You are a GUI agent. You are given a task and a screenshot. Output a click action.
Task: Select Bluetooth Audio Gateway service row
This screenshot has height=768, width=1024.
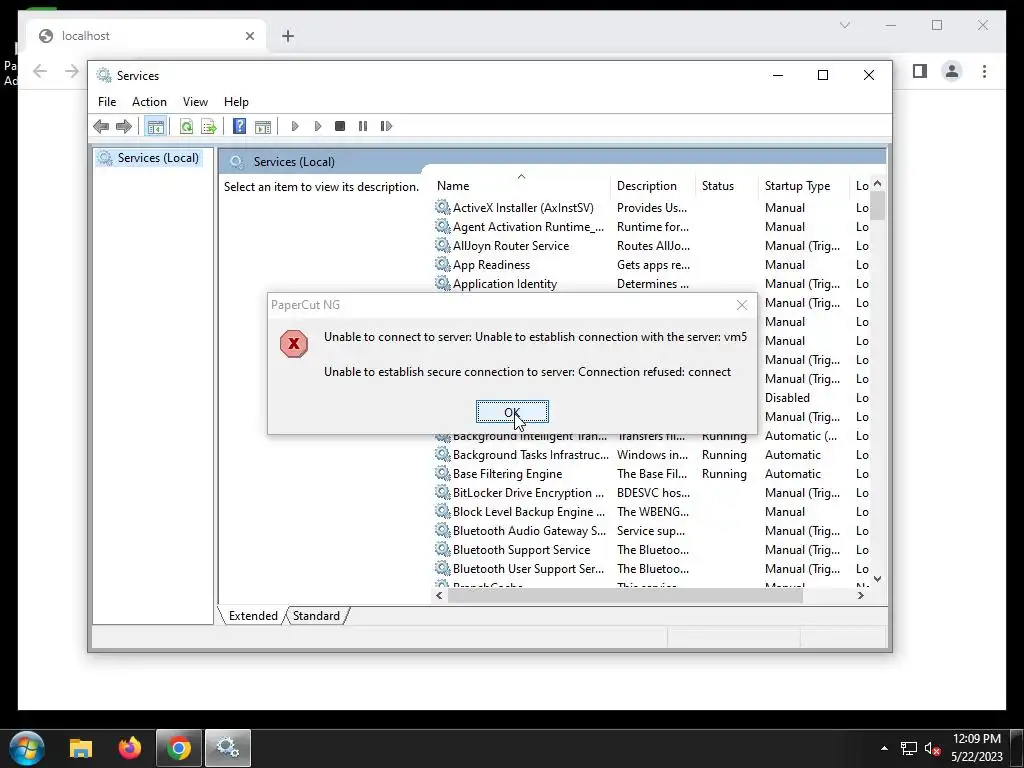(x=651, y=530)
